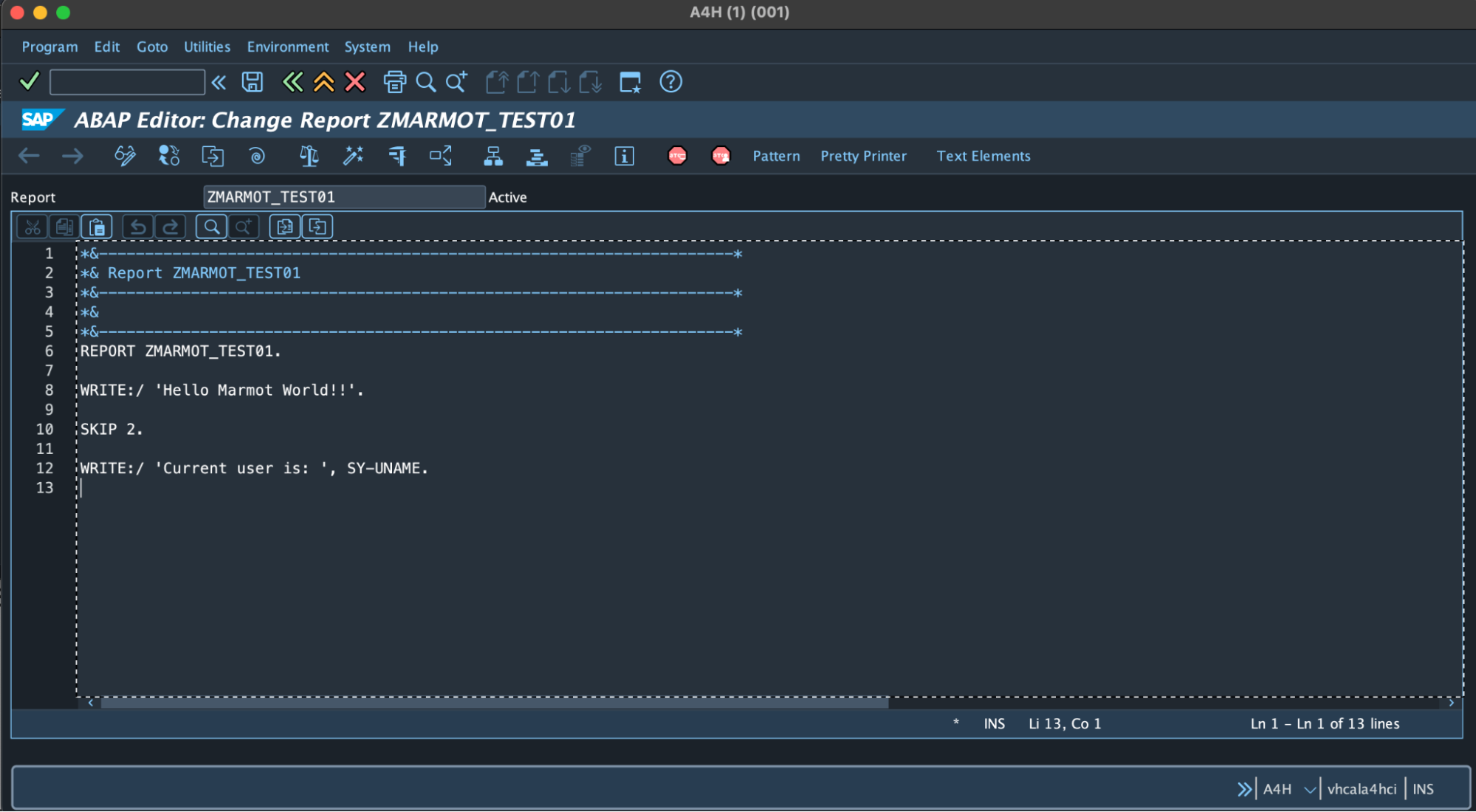
Task: Click the Other Object icon
Action: [x=213, y=156]
